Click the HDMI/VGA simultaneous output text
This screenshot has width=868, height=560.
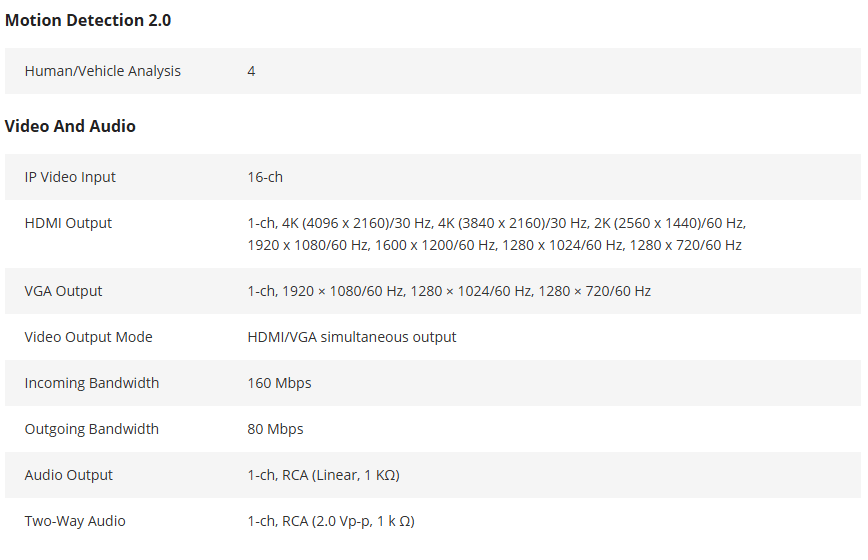pos(352,337)
